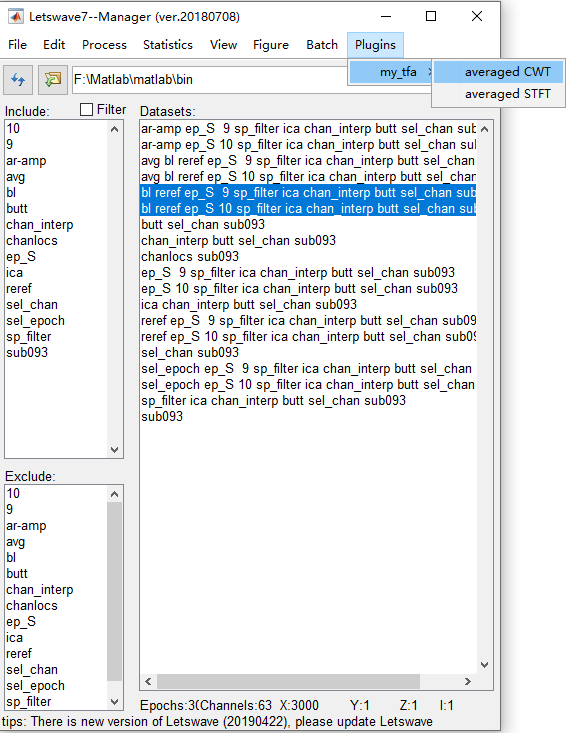
Task: Open the Edit menu
Action: tap(54, 45)
